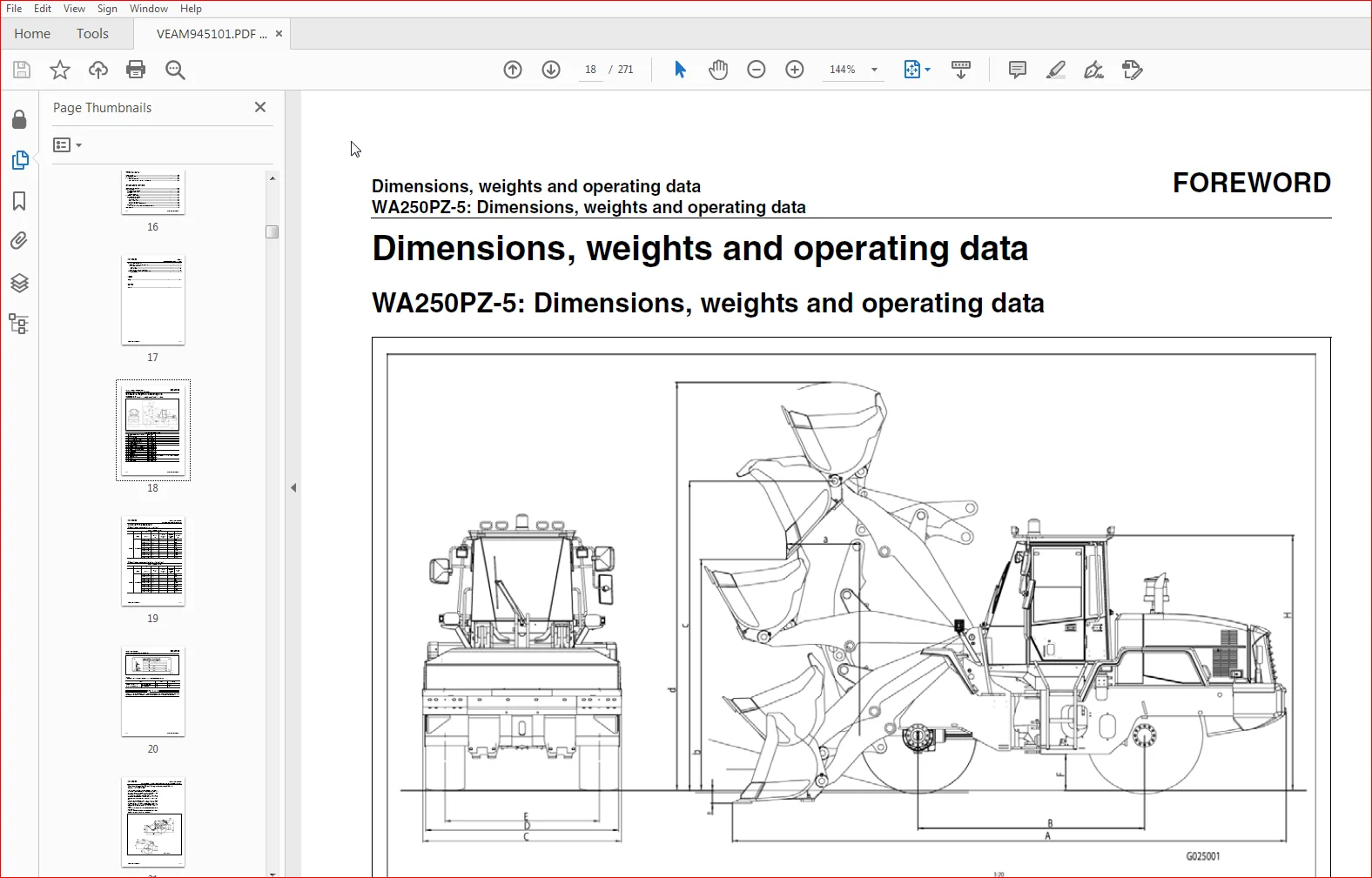Select page 18 thumbnail

153,430
